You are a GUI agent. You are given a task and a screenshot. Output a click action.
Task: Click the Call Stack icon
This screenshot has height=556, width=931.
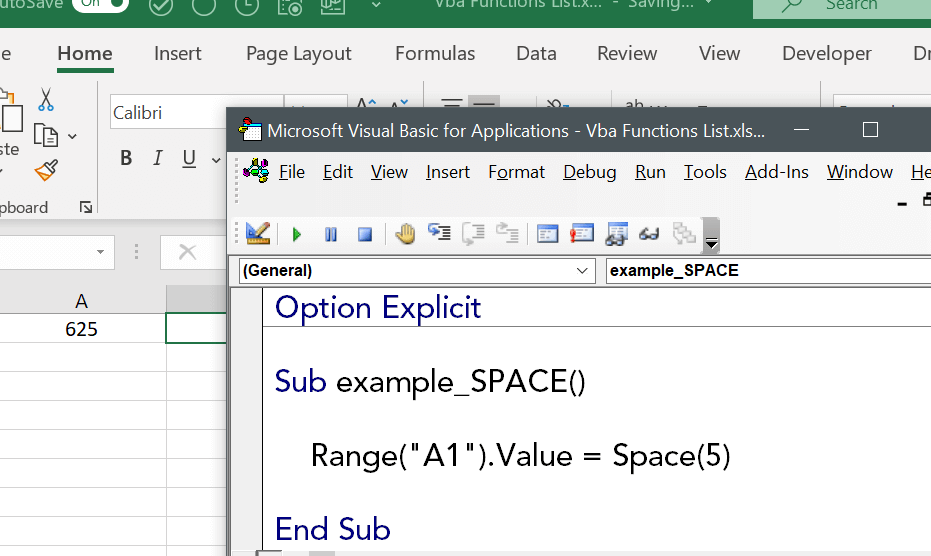click(x=684, y=233)
